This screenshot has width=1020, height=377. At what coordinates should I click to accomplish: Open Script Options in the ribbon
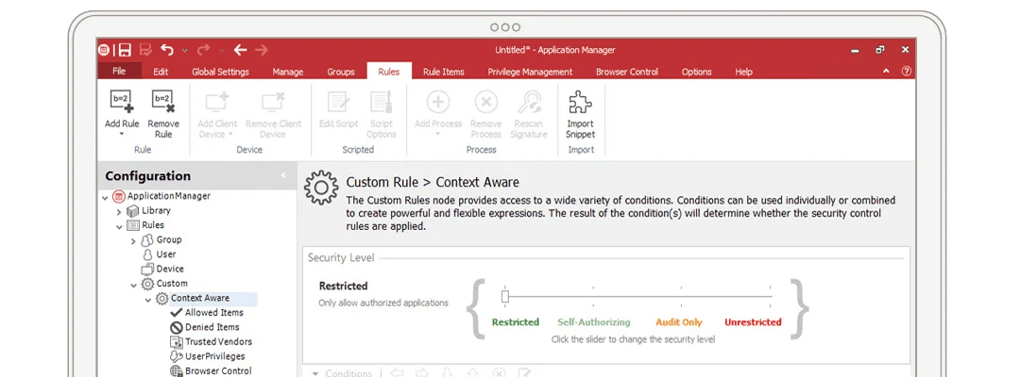[381, 102]
